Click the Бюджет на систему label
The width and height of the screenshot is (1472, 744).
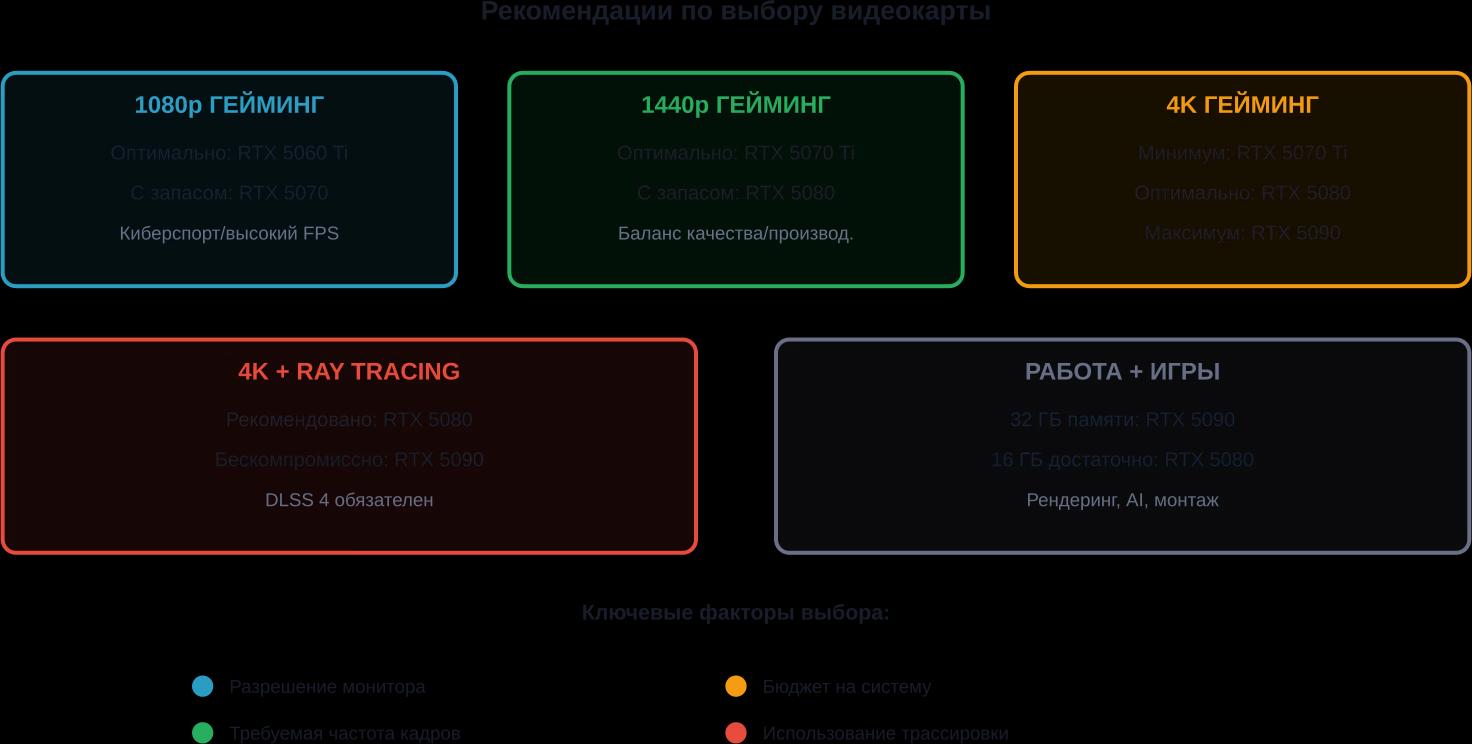tap(846, 687)
